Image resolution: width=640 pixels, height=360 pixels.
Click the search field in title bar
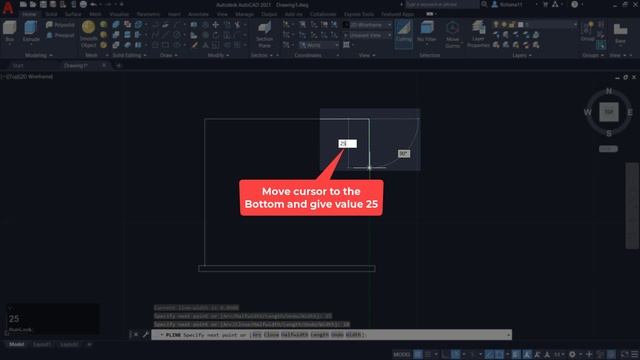[x=442, y=4]
